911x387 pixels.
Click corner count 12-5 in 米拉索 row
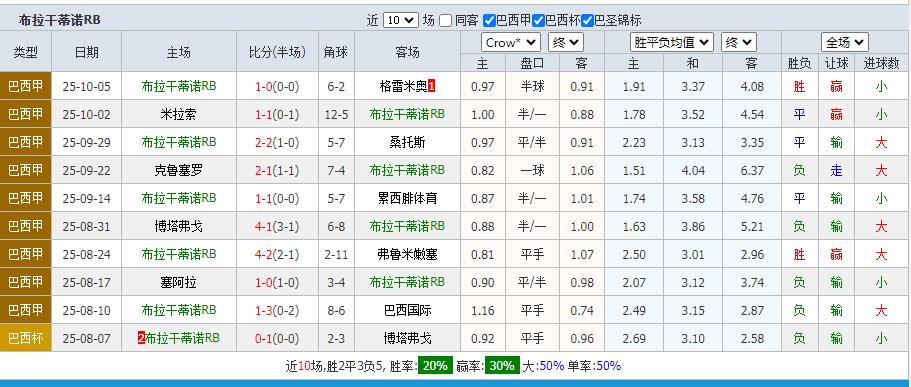tap(336, 114)
